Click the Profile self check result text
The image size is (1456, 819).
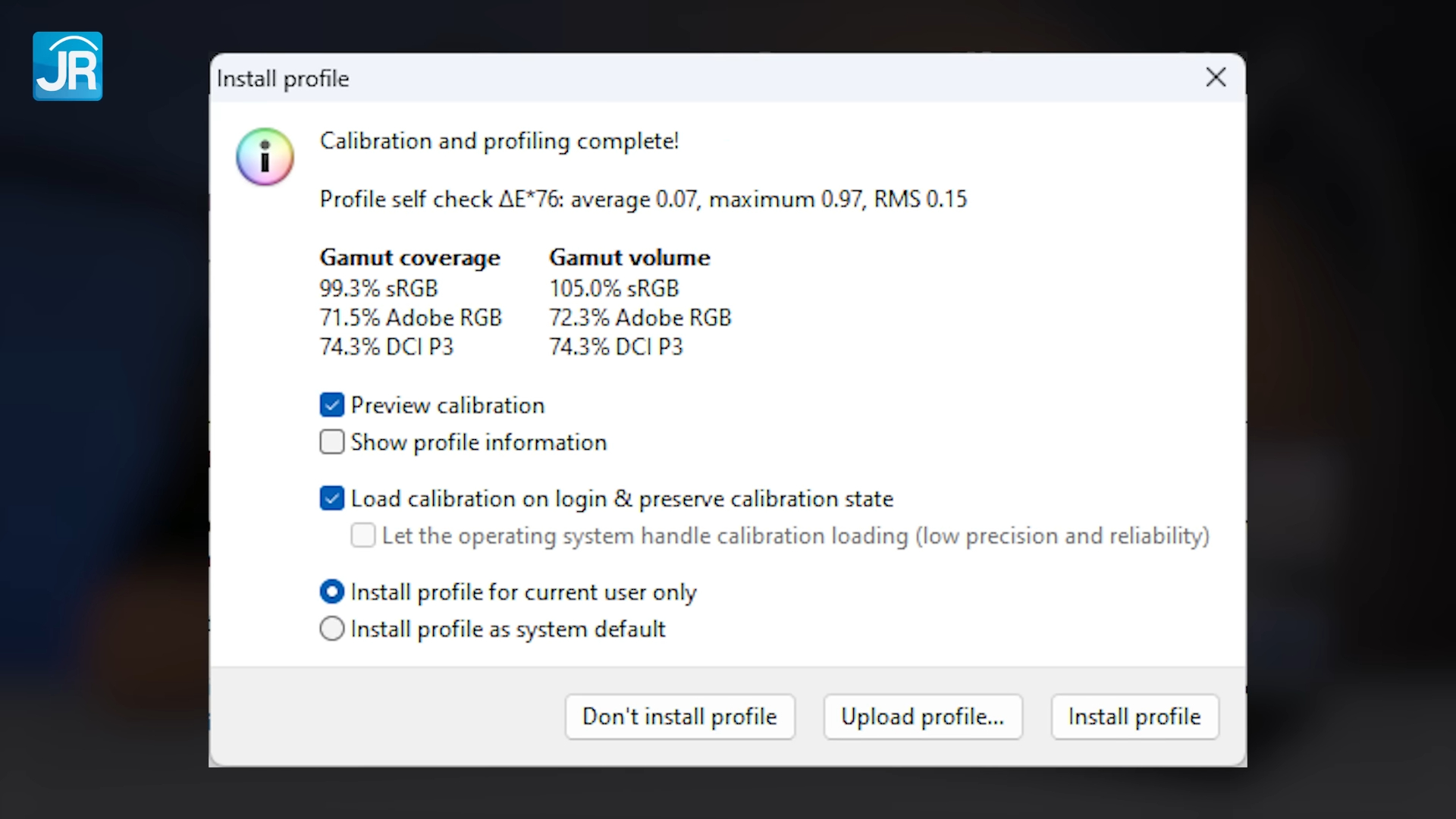tap(643, 199)
